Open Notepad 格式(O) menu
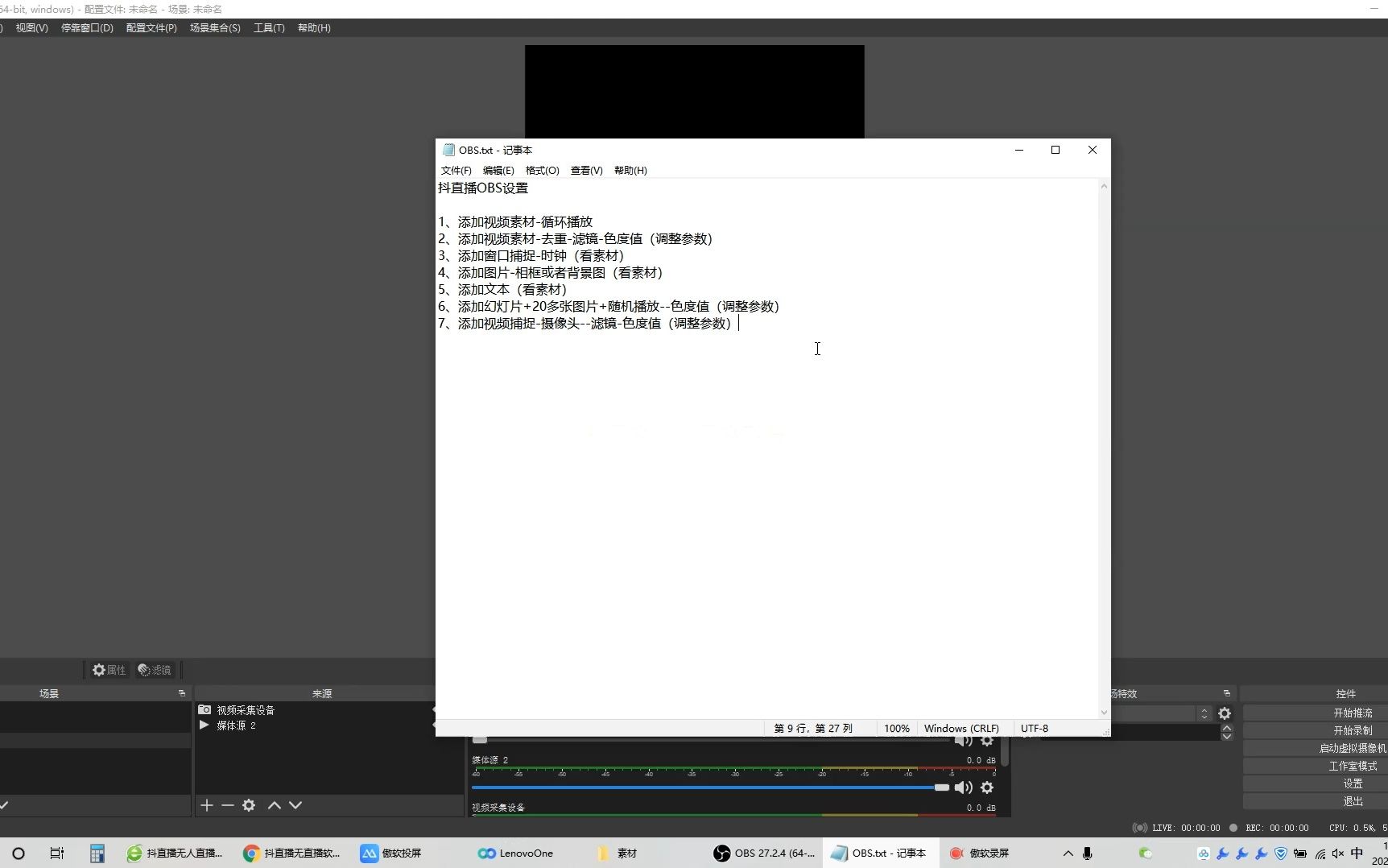This screenshot has width=1388, height=868. pos(542,171)
